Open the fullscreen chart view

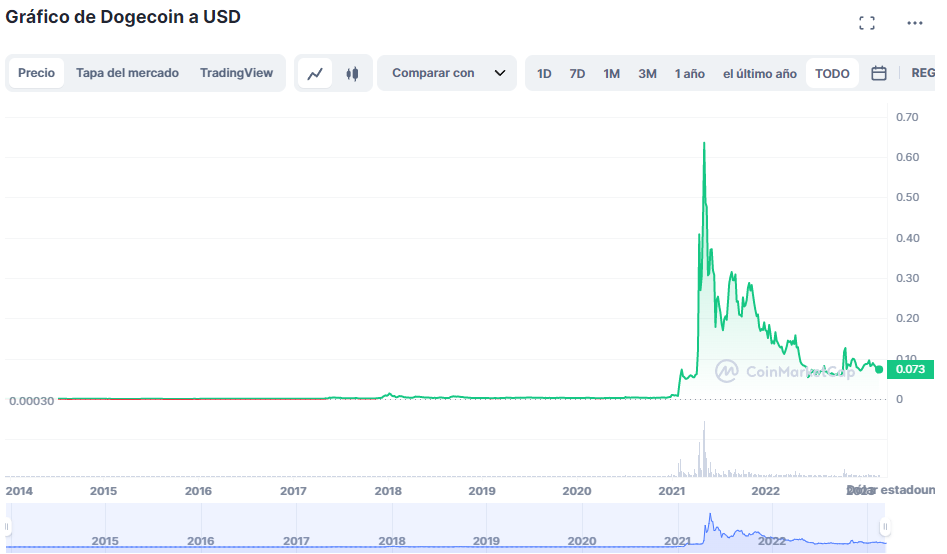[867, 23]
